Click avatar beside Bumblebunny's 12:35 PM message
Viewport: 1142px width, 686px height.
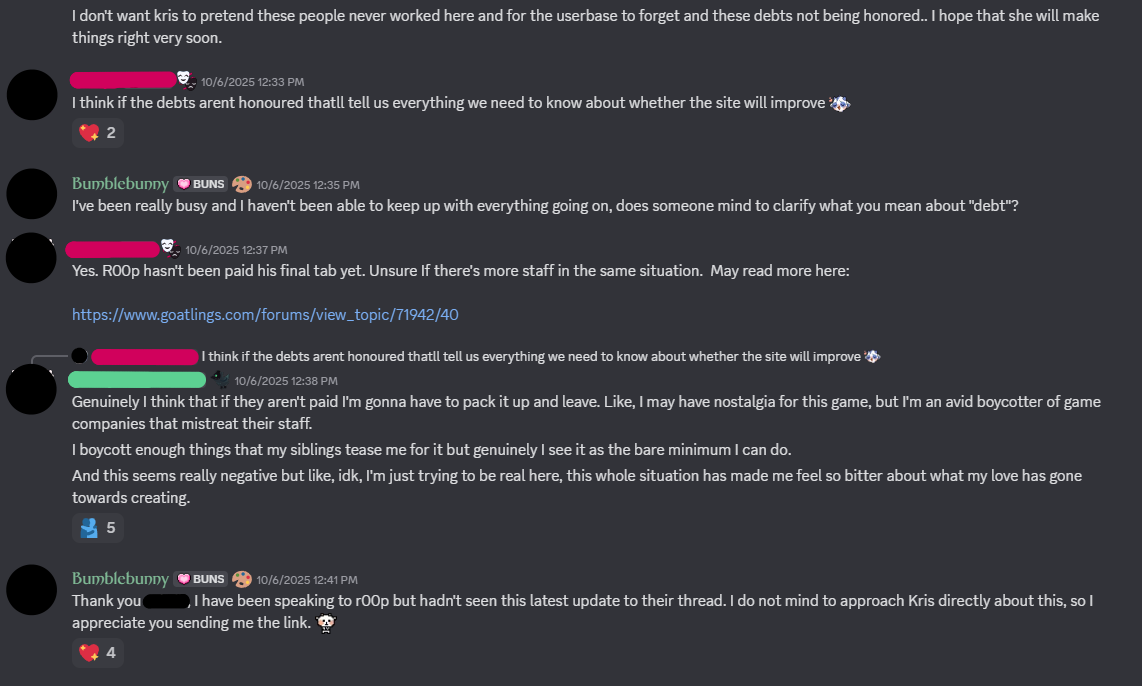[32, 194]
